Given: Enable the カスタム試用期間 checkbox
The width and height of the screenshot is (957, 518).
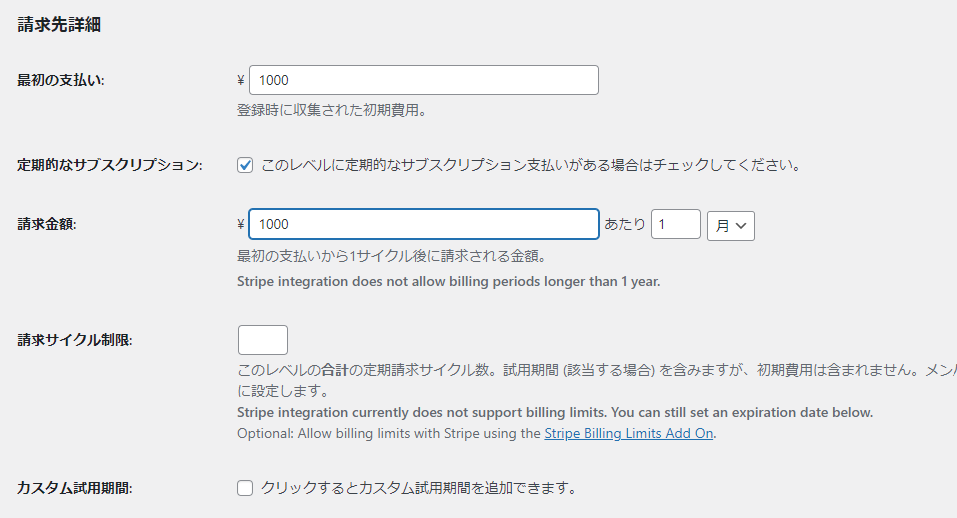Looking at the screenshot, I should point(245,488).
